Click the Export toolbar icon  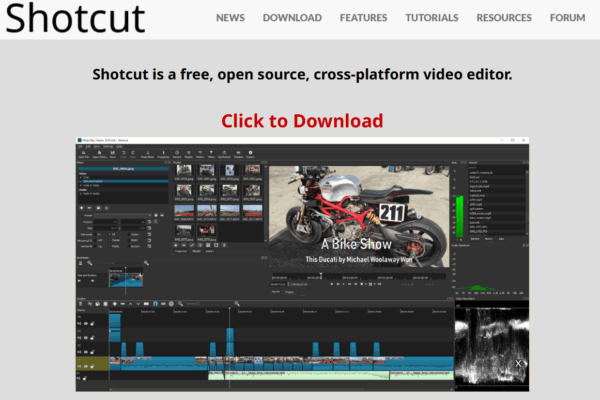[x=250, y=154]
